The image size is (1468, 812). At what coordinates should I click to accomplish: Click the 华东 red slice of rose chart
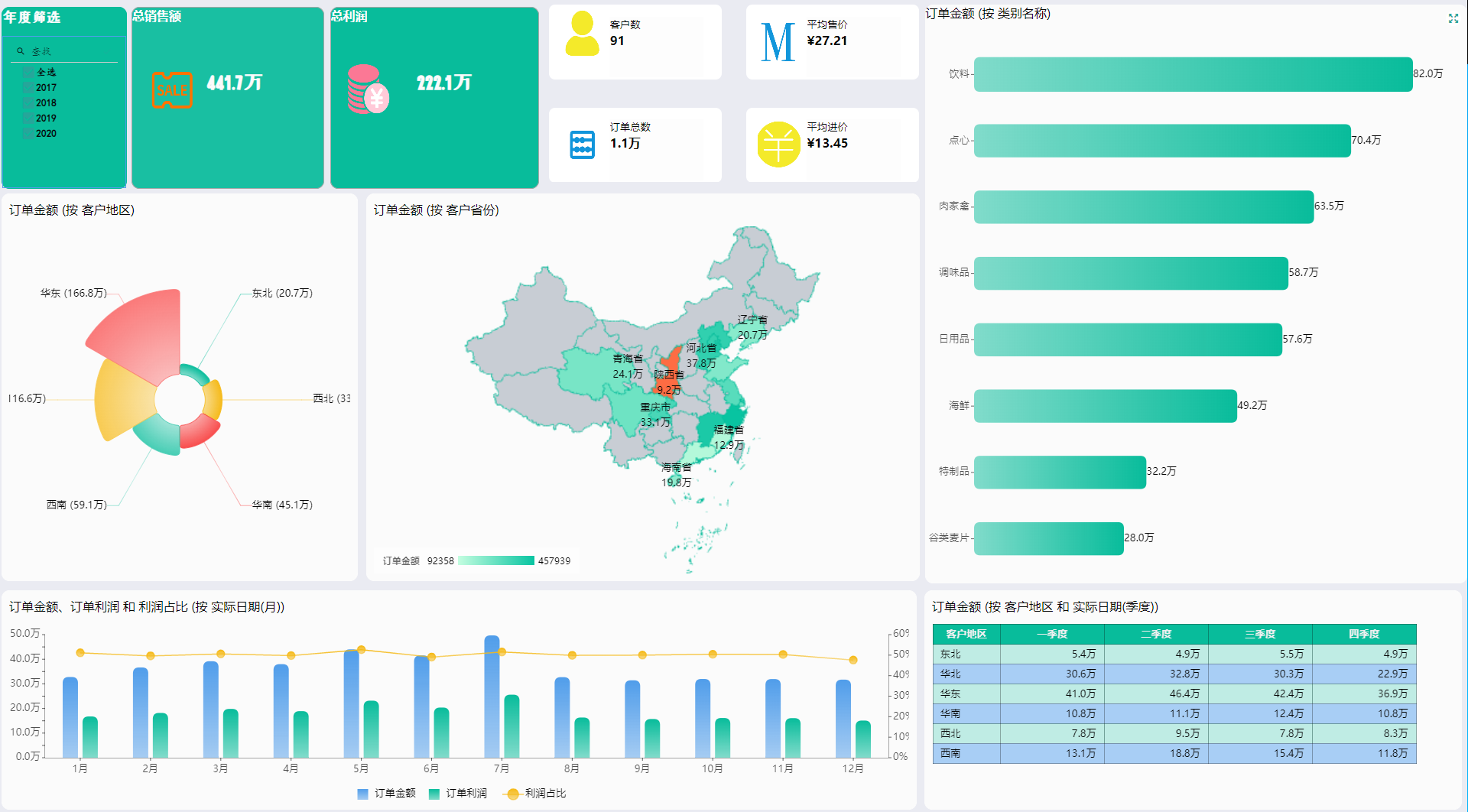[145, 333]
